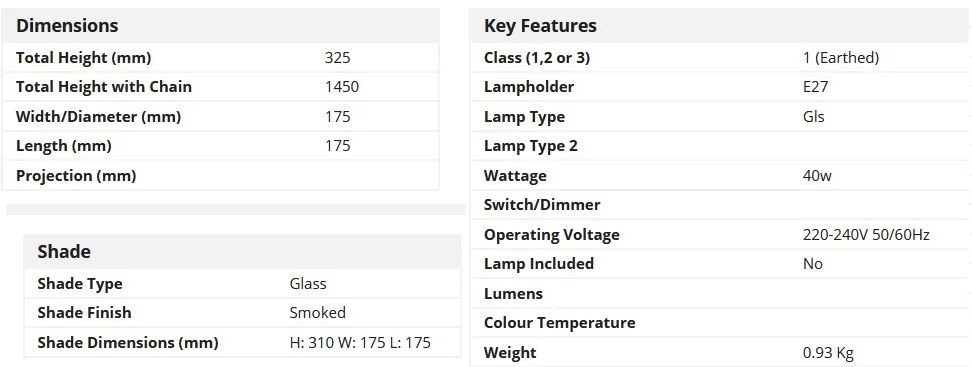Select the Lamp Included No value
This screenshot has height=367, width=972.
pyautogui.click(x=813, y=264)
